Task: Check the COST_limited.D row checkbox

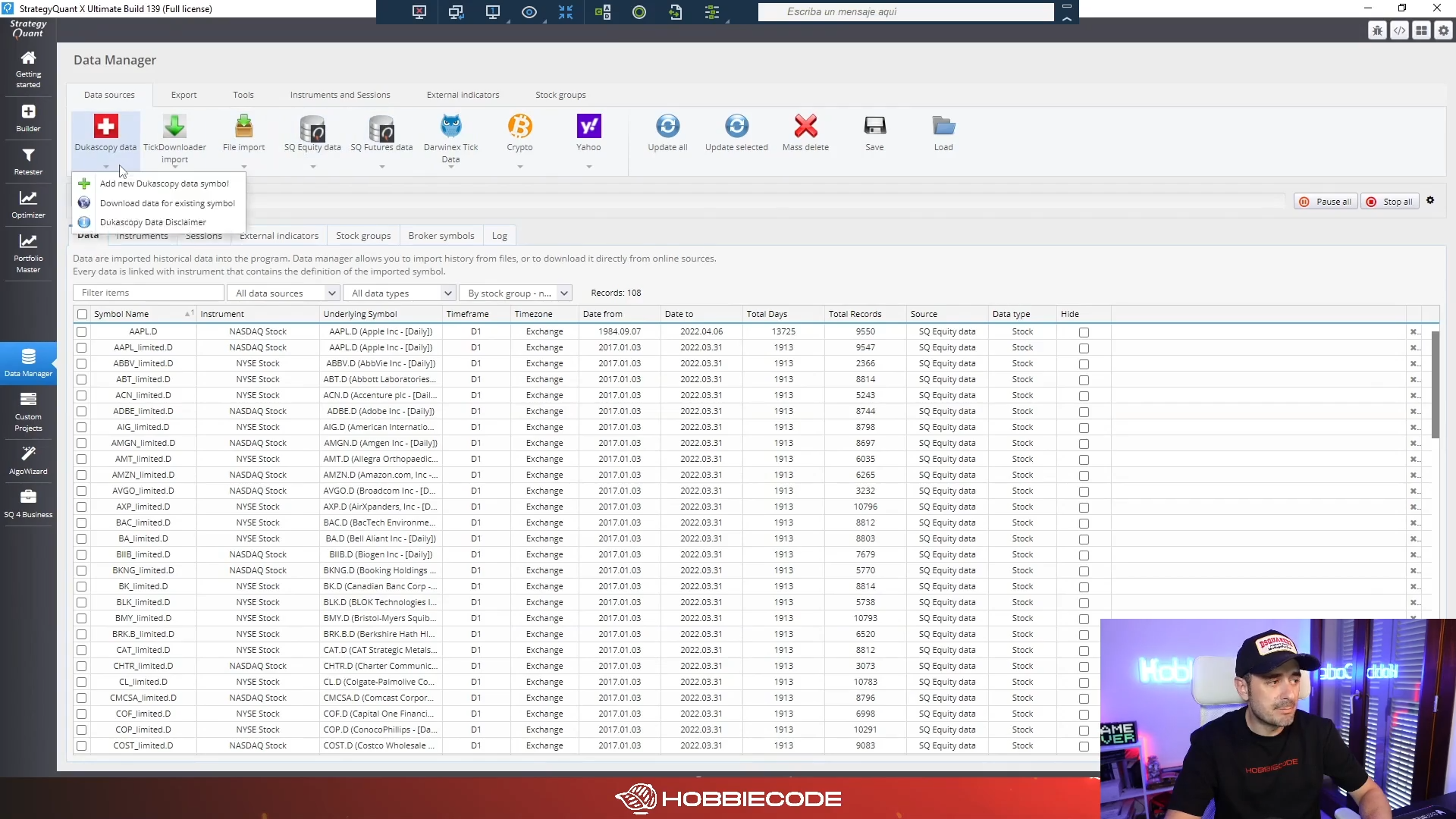Action: 82,745
